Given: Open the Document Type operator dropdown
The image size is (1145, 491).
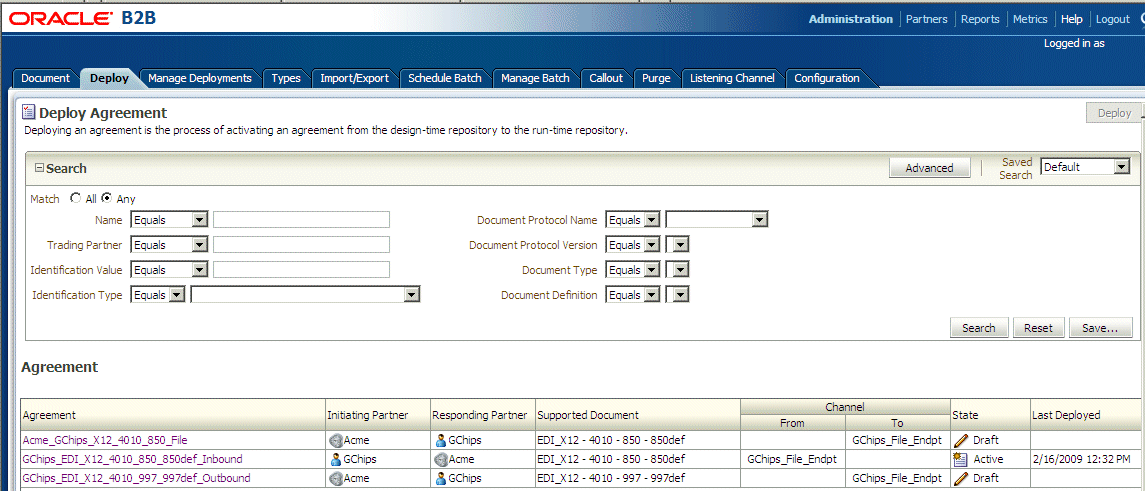Looking at the screenshot, I should [x=633, y=270].
